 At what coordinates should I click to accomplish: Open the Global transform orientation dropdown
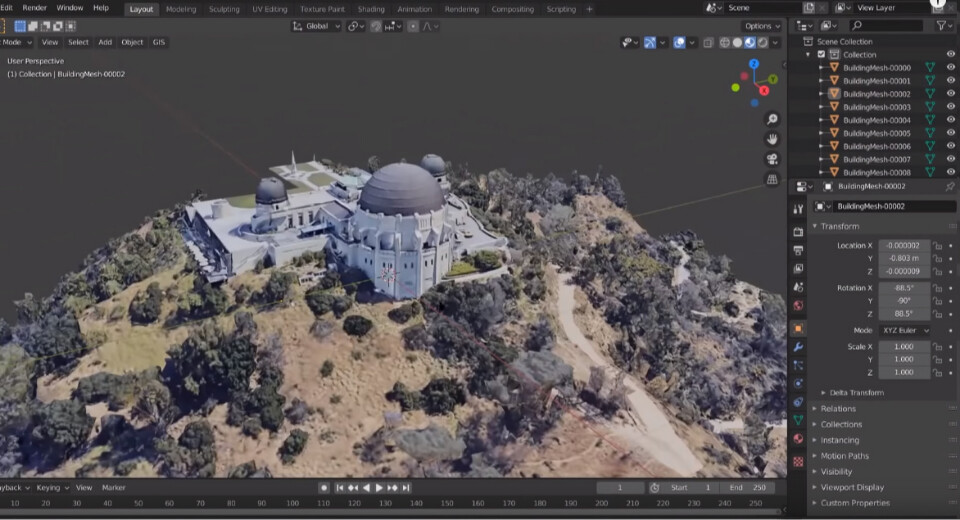coord(316,26)
